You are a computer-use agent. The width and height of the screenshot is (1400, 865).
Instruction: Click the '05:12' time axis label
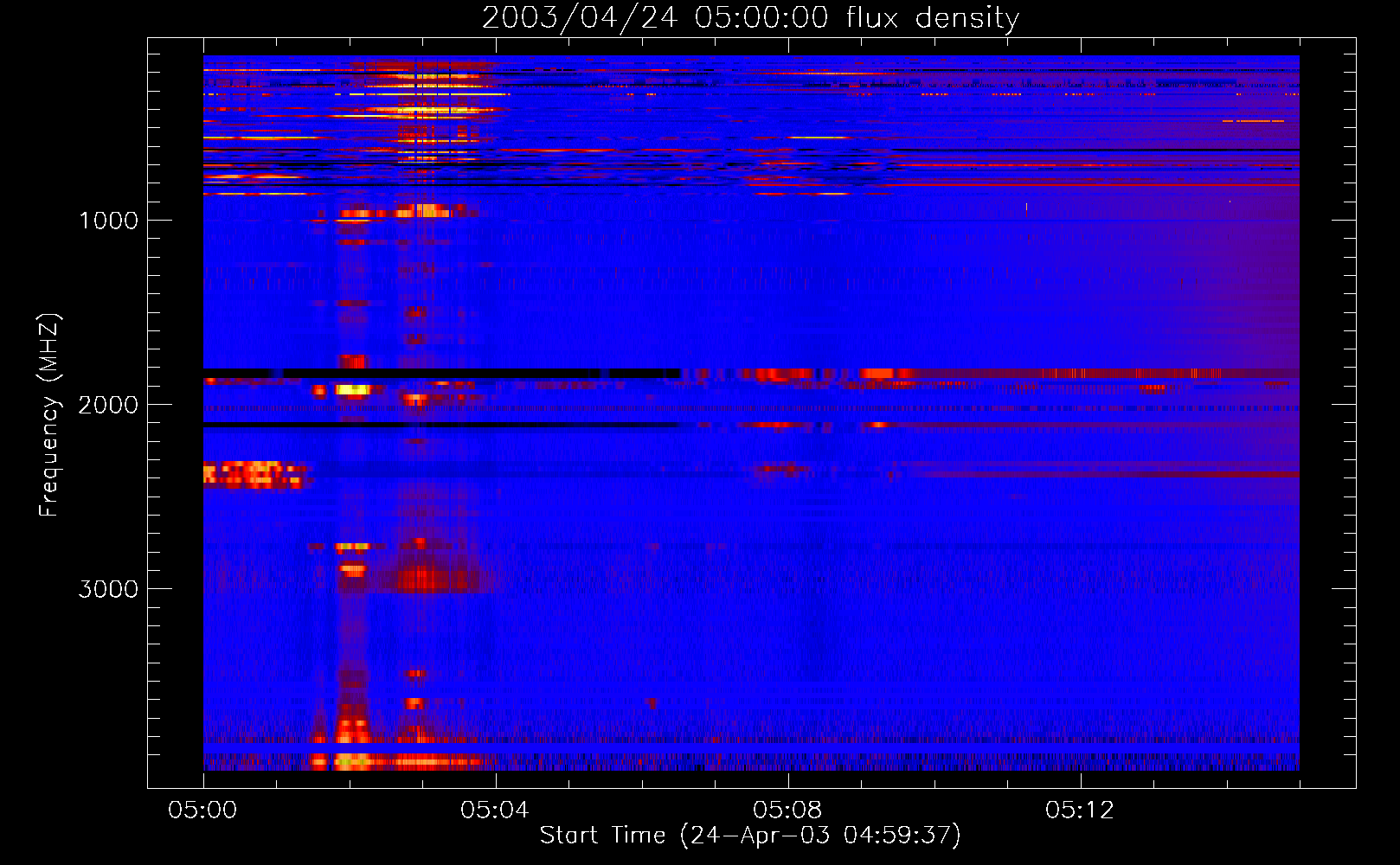click(x=1080, y=811)
